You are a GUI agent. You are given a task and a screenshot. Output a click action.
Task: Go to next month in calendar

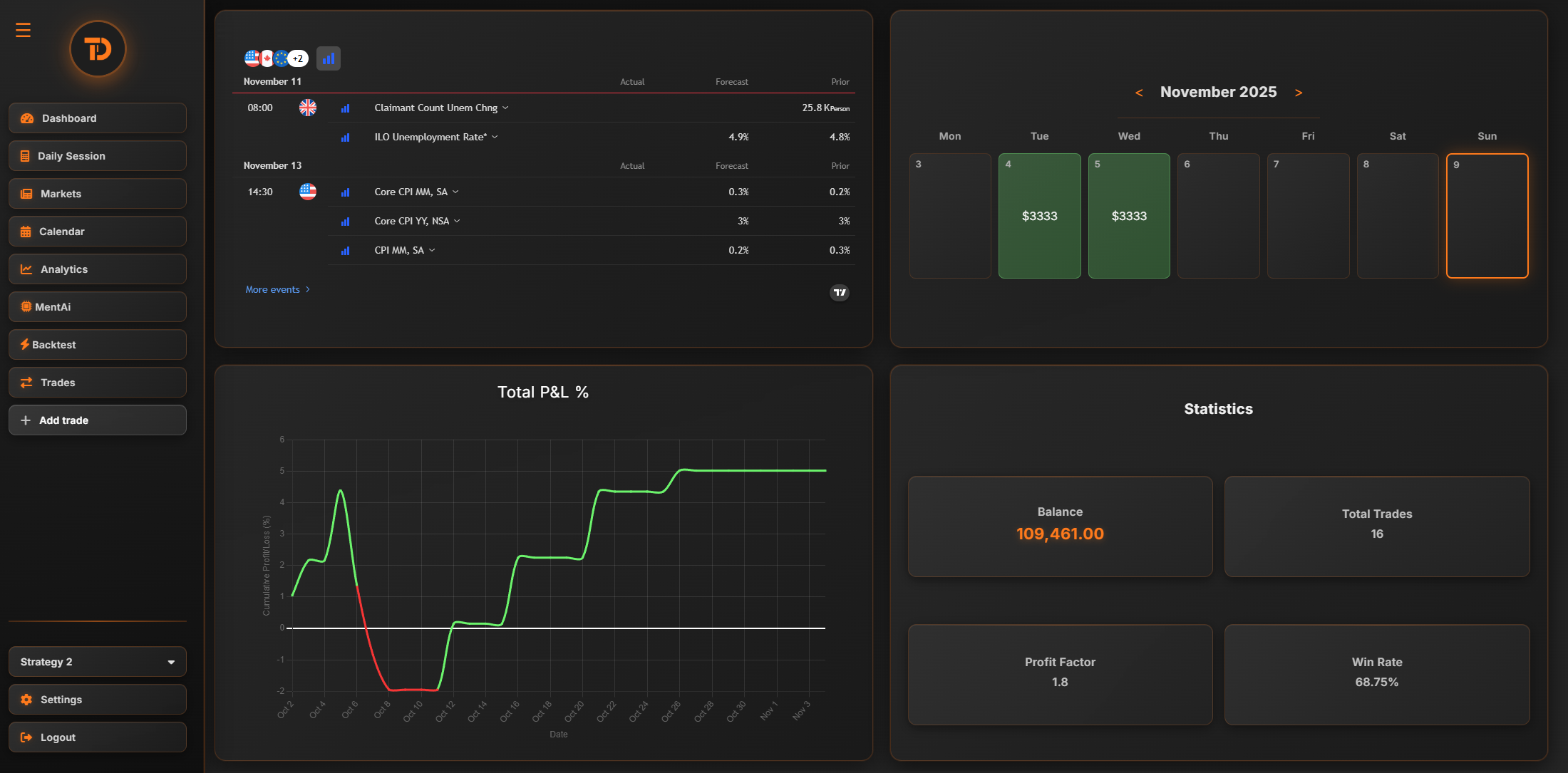click(1299, 93)
